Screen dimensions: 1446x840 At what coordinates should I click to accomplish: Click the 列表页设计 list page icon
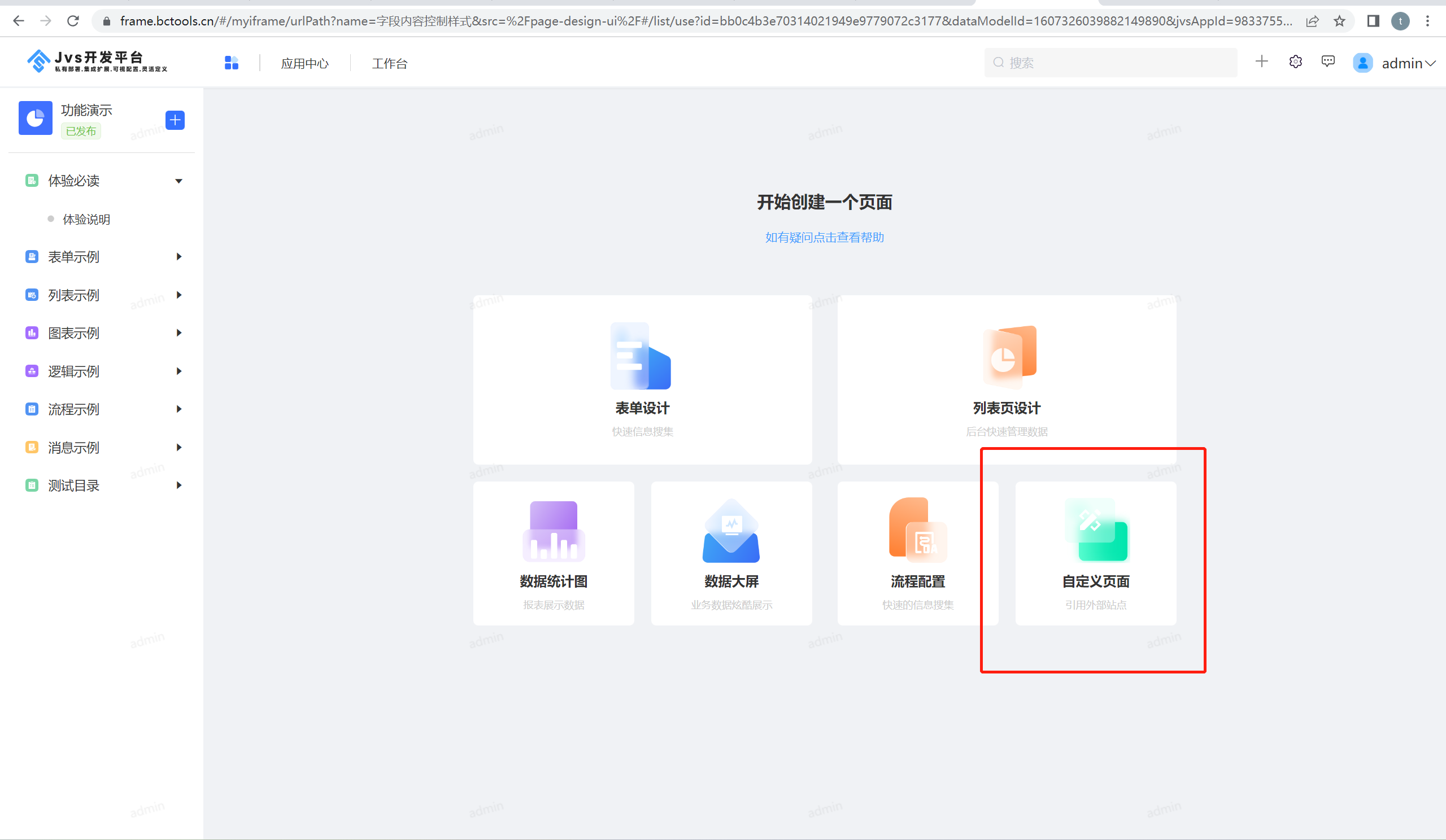pos(1009,356)
